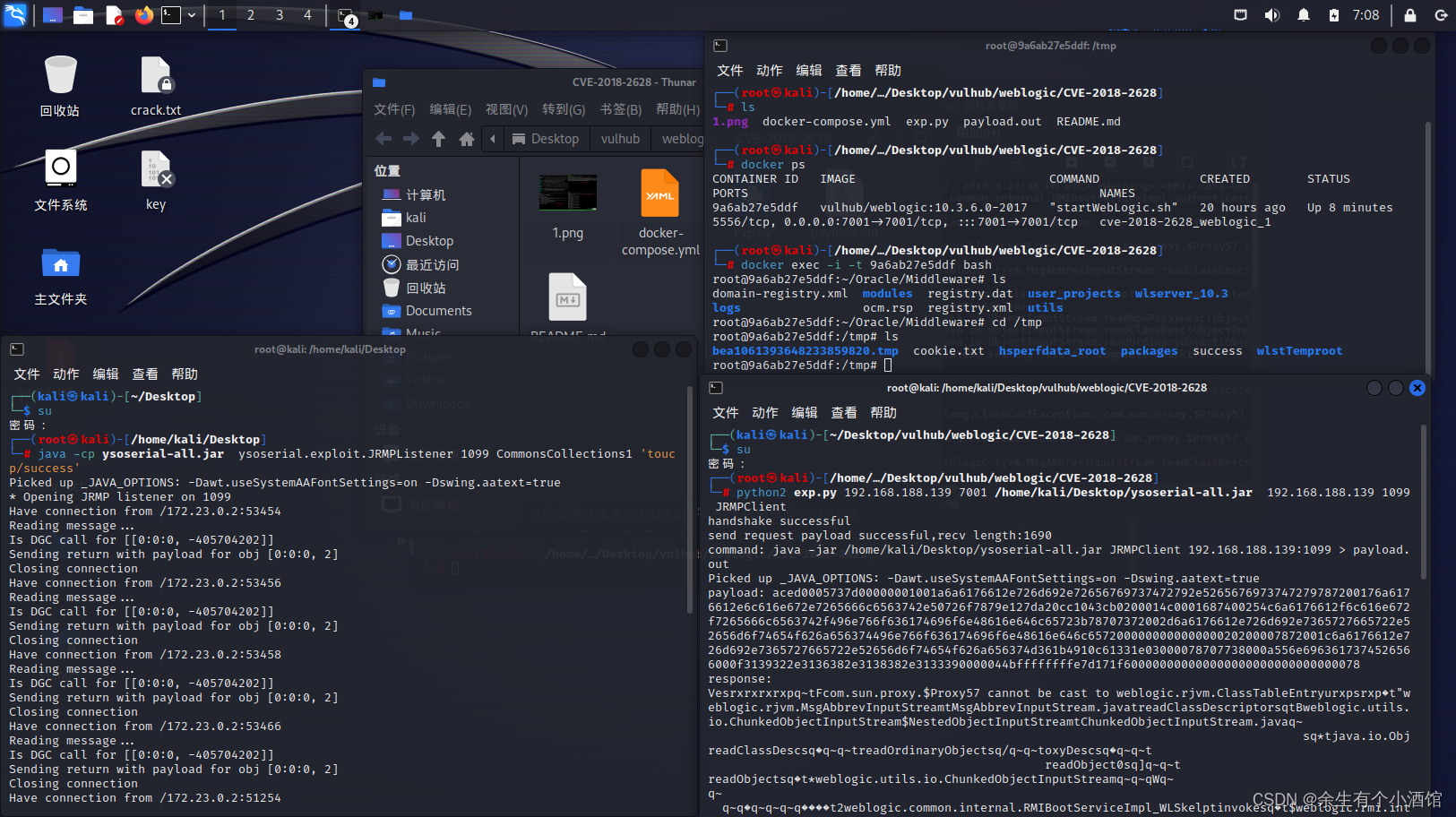Click the Desktop path bar button

(546, 139)
